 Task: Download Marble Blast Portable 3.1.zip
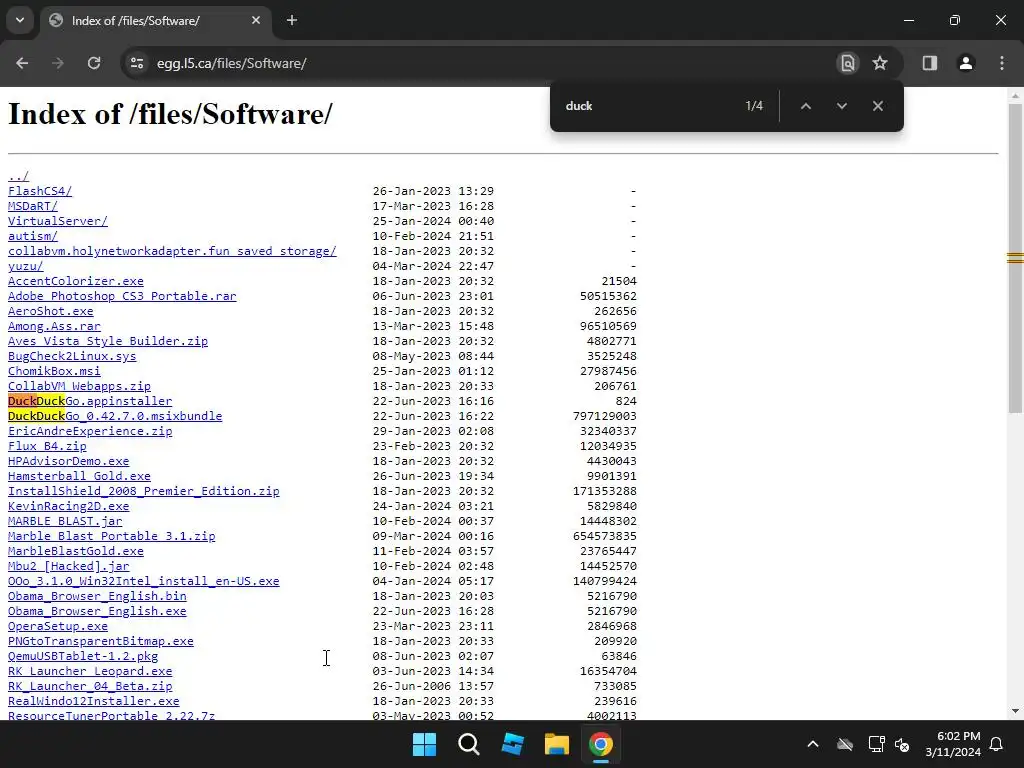pos(112,537)
